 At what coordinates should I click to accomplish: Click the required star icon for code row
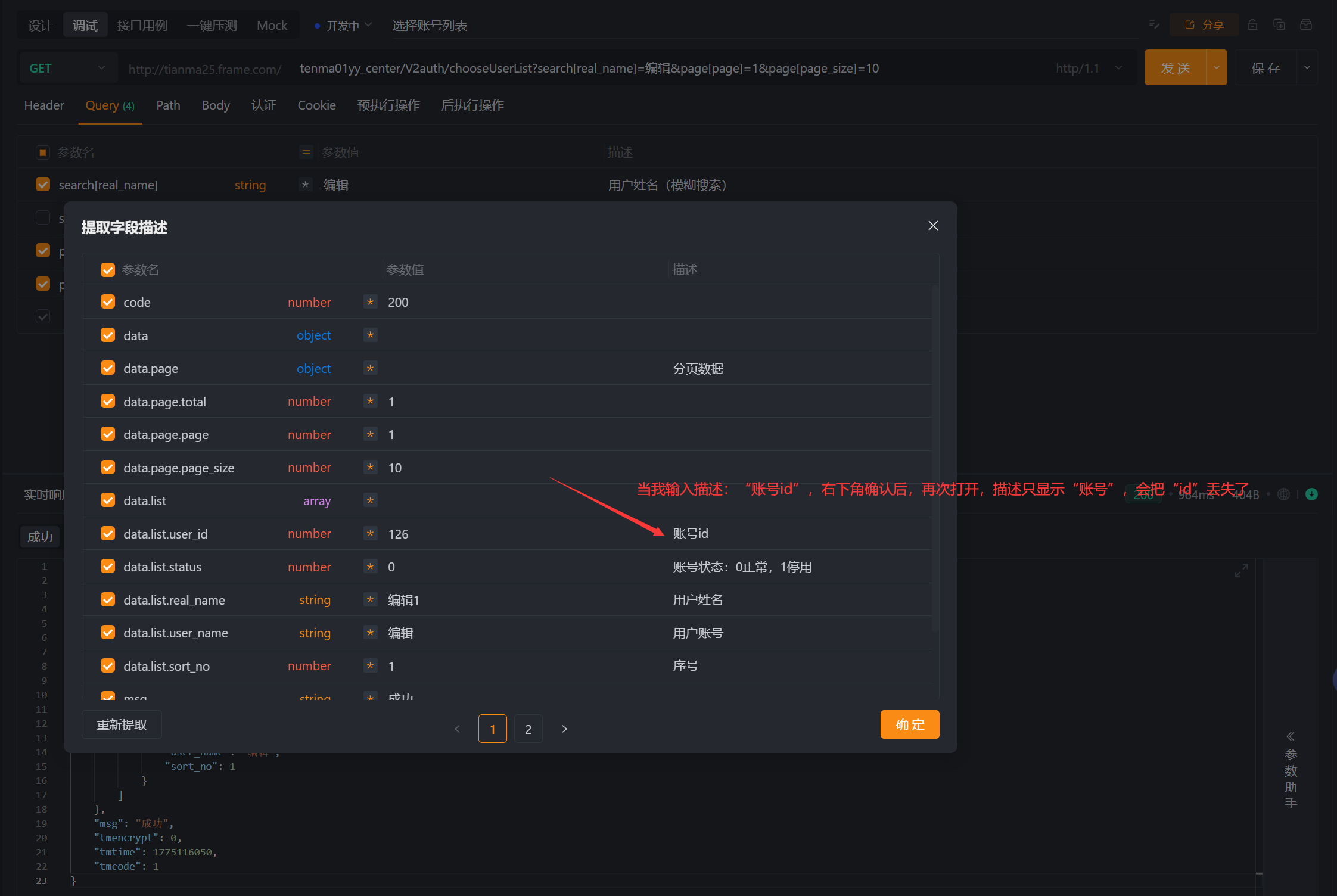coord(370,302)
